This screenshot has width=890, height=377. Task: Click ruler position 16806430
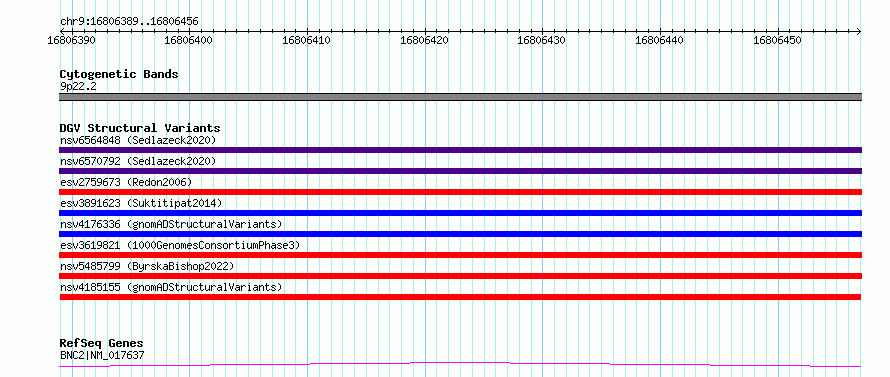[x=542, y=40]
